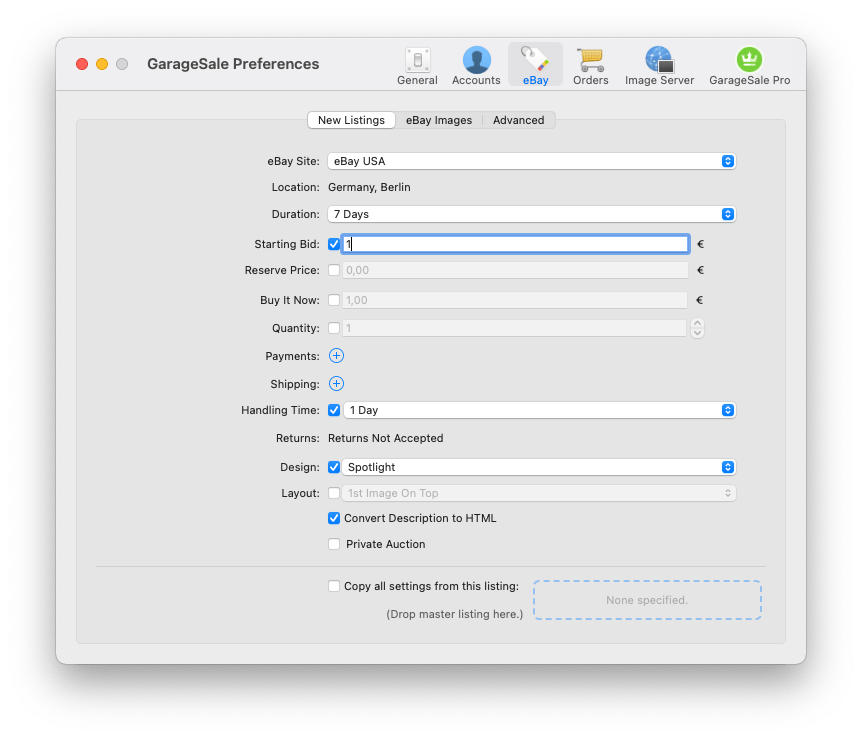The width and height of the screenshot is (862, 738).
Task: Open the eBay Site dropdown
Action: click(532, 161)
